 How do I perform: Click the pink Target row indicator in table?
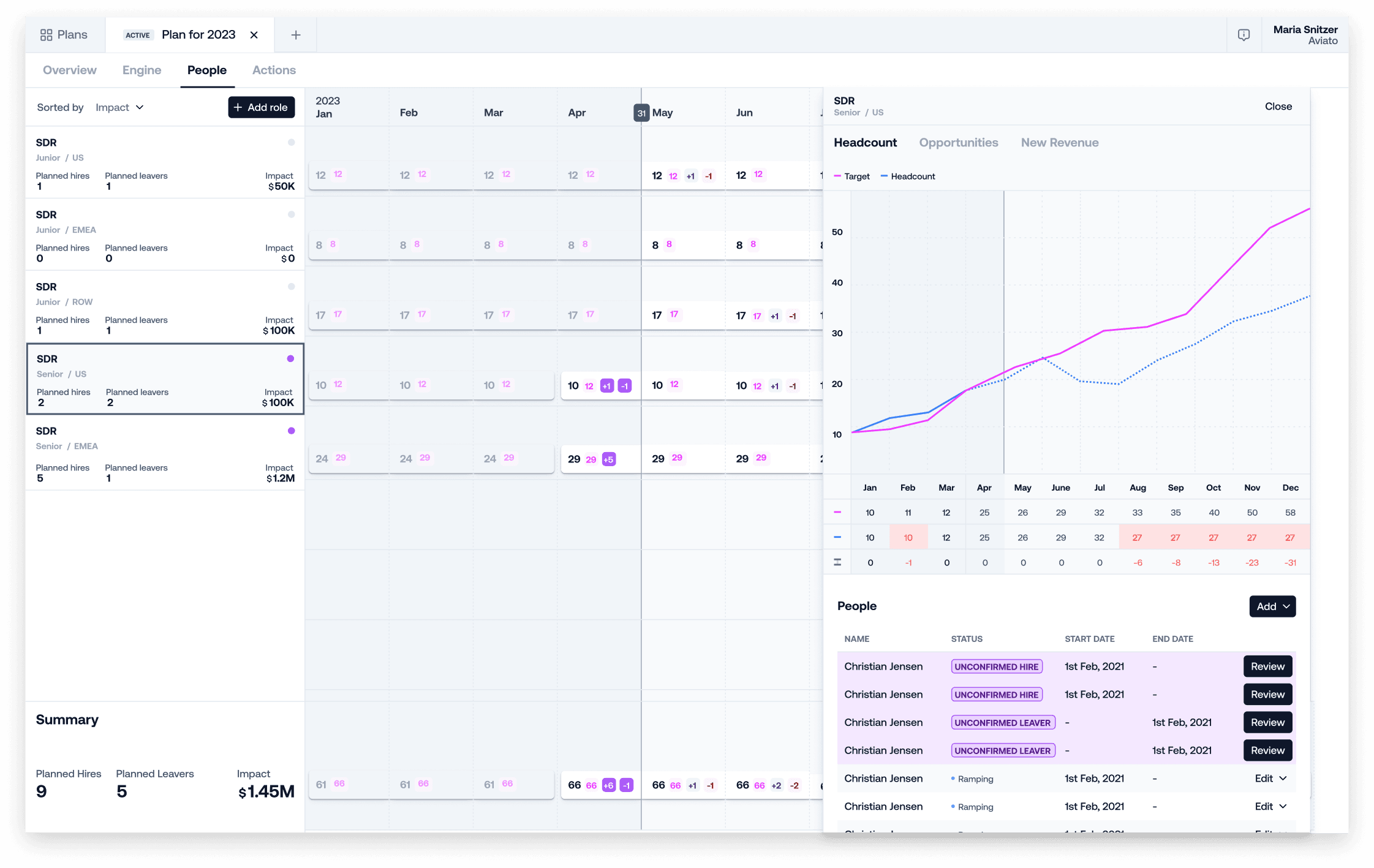pyautogui.click(x=837, y=512)
